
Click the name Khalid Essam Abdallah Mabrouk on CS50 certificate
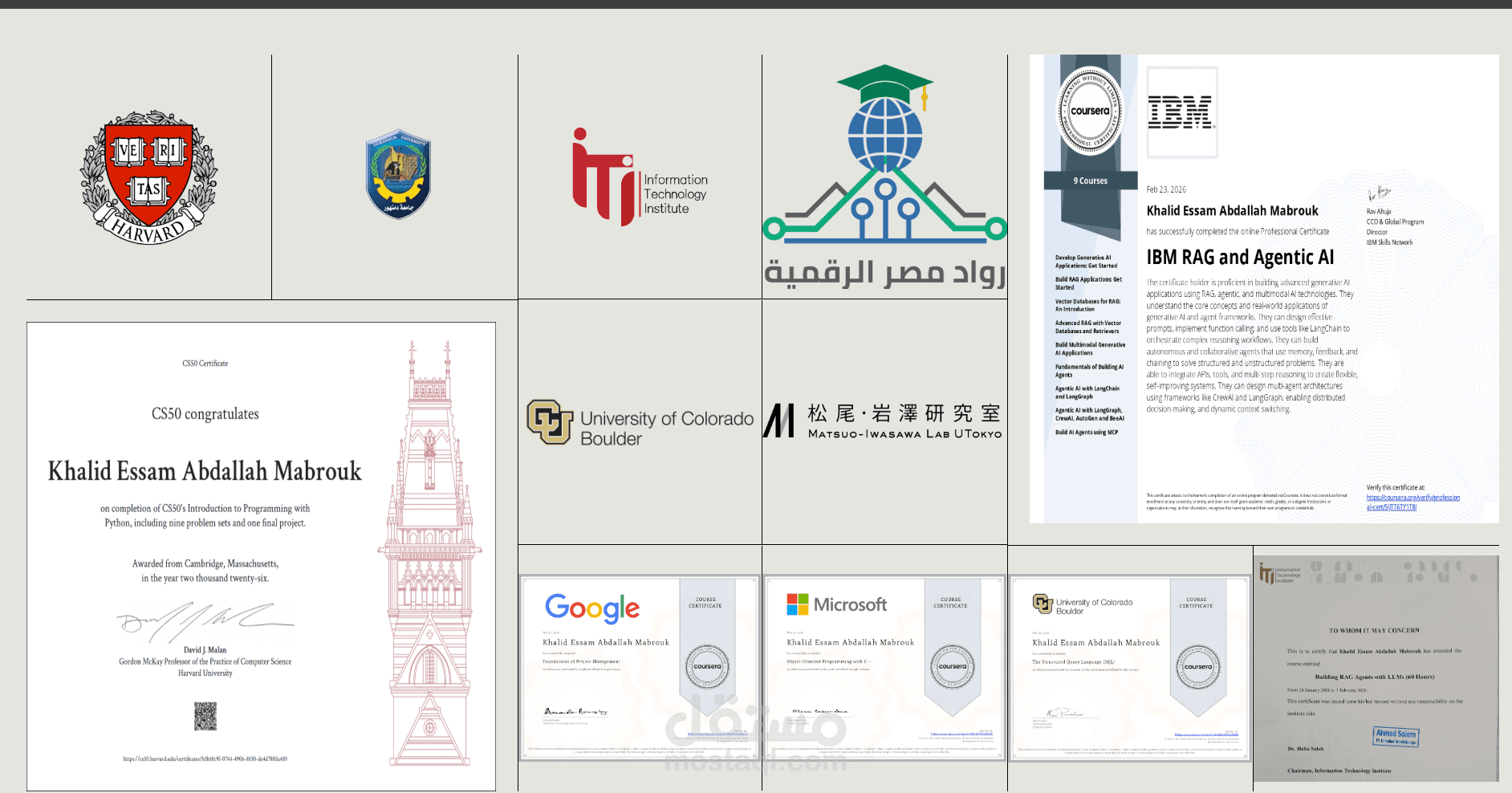tap(205, 471)
